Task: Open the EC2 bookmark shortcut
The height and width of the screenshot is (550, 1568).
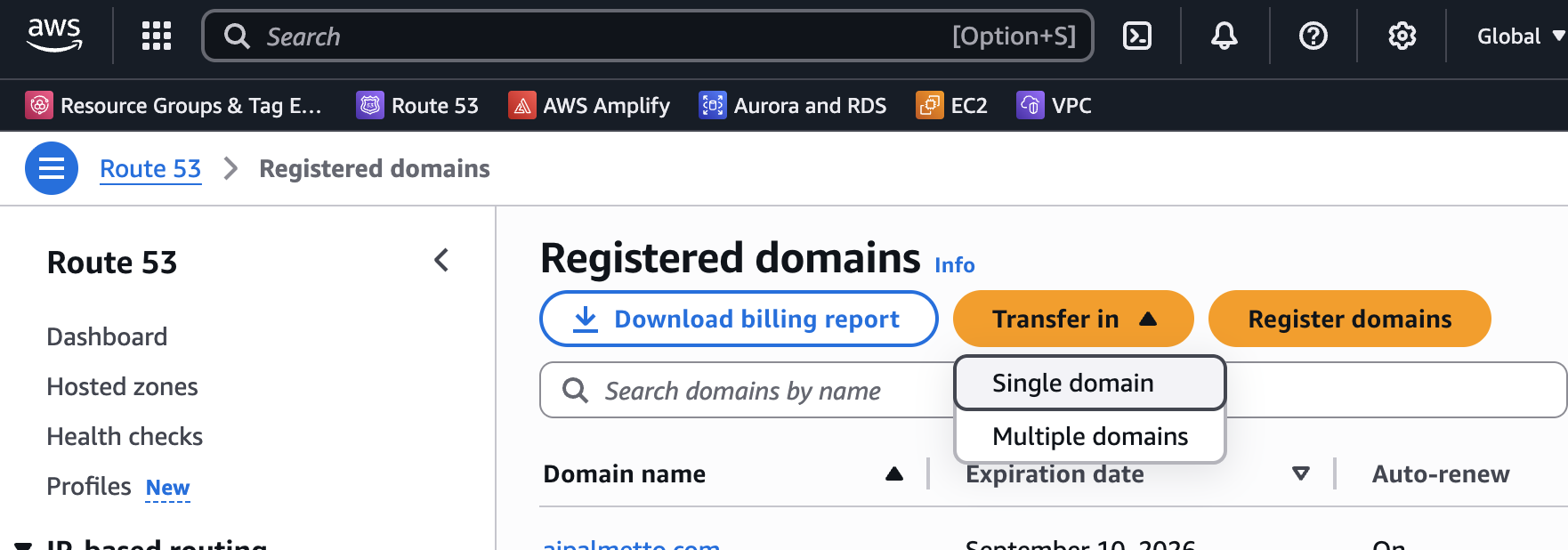Action: 952,106
